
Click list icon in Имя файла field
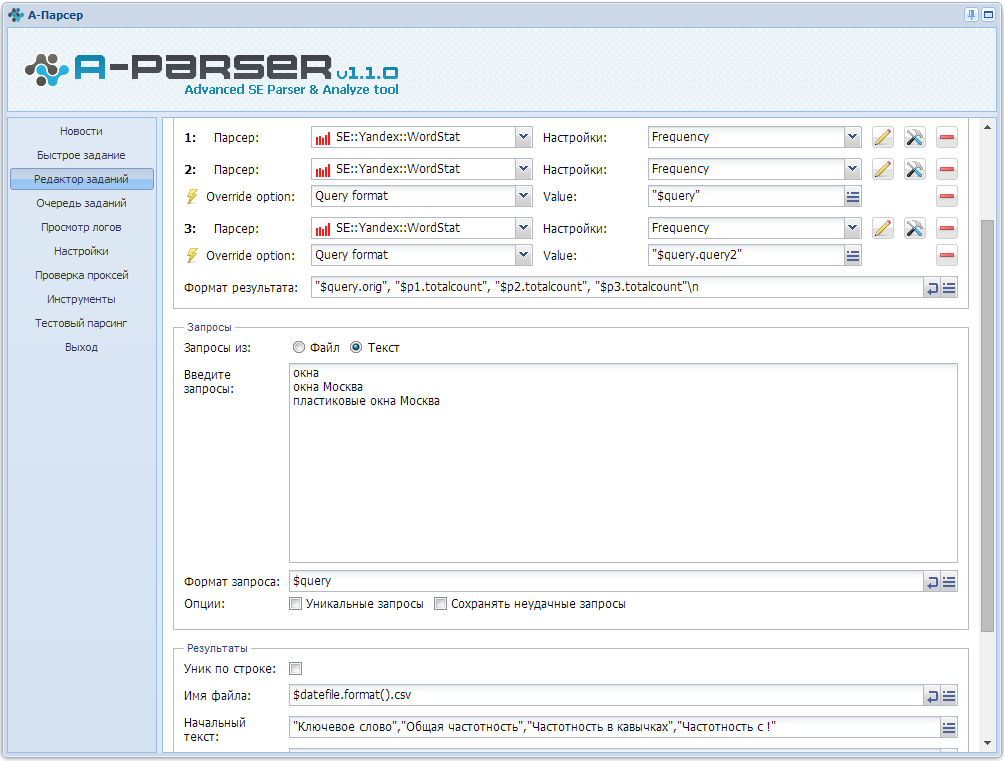tap(949, 696)
